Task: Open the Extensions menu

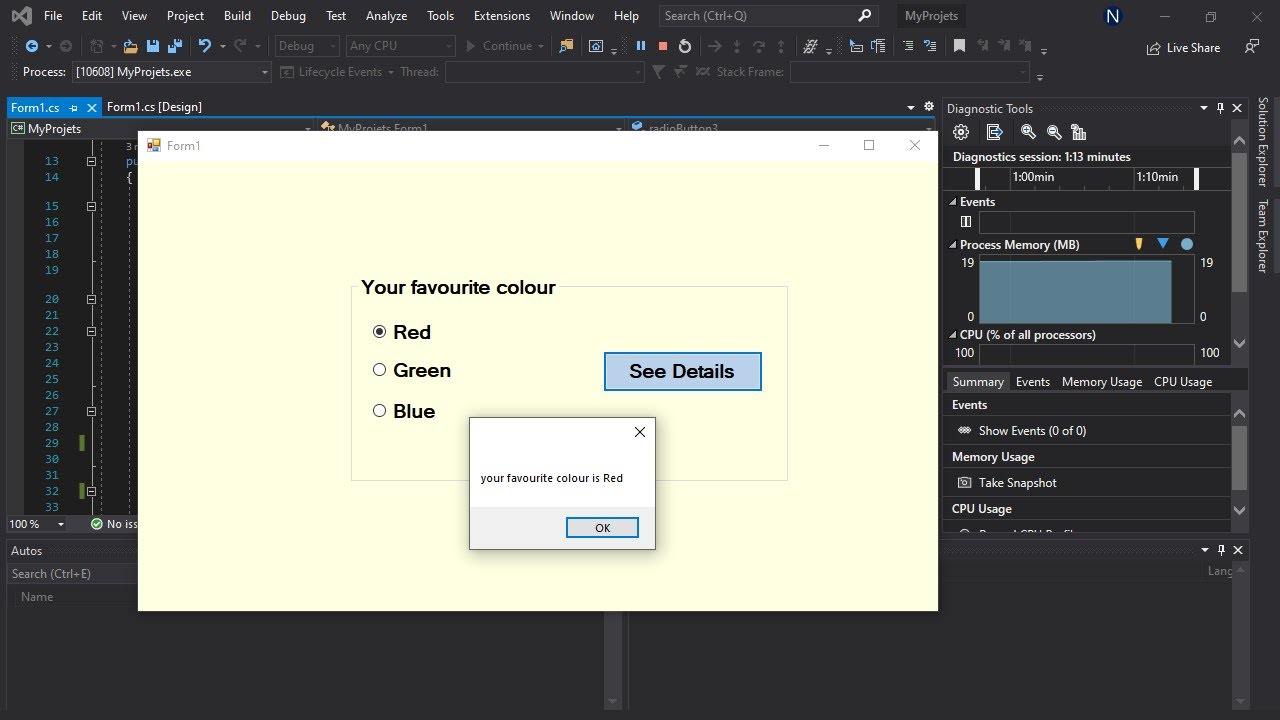Action: (502, 16)
